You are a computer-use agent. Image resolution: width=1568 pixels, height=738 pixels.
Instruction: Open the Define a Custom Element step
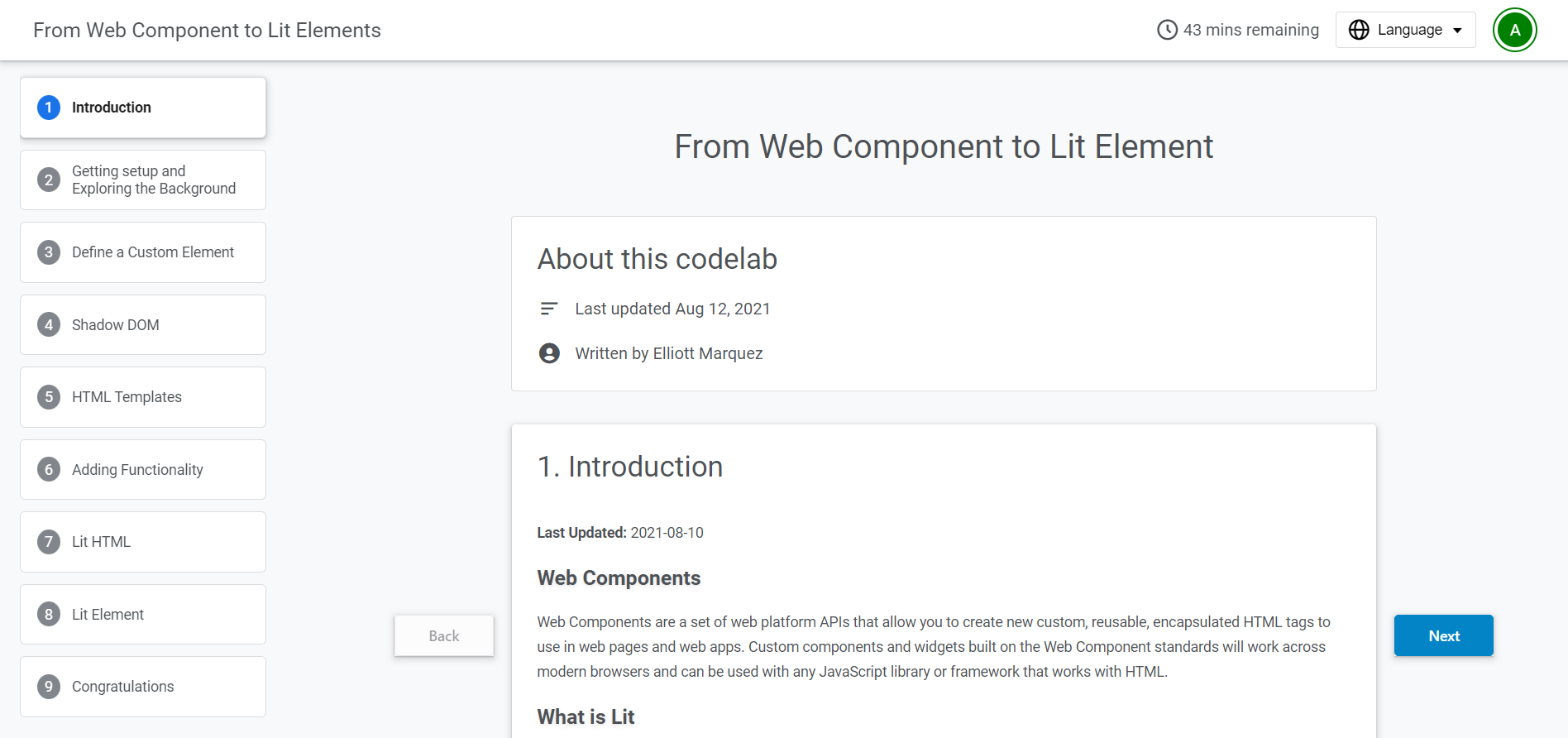click(x=152, y=252)
